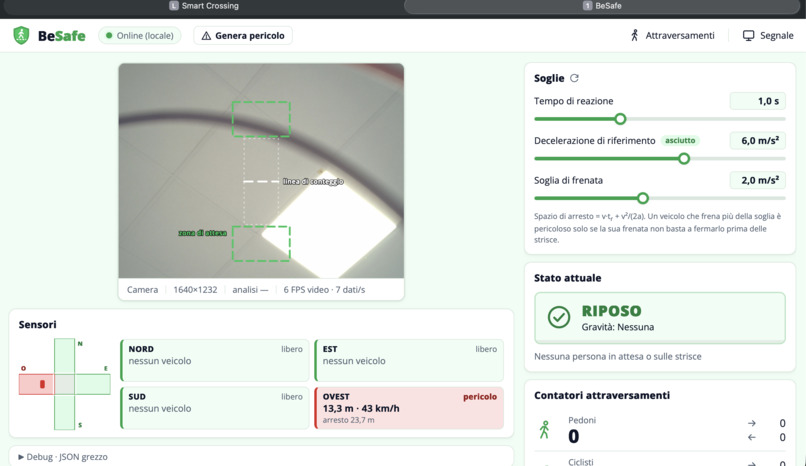Viewport: 806px width, 466px height.
Task: Select the EST sensor card
Action: coord(409,360)
